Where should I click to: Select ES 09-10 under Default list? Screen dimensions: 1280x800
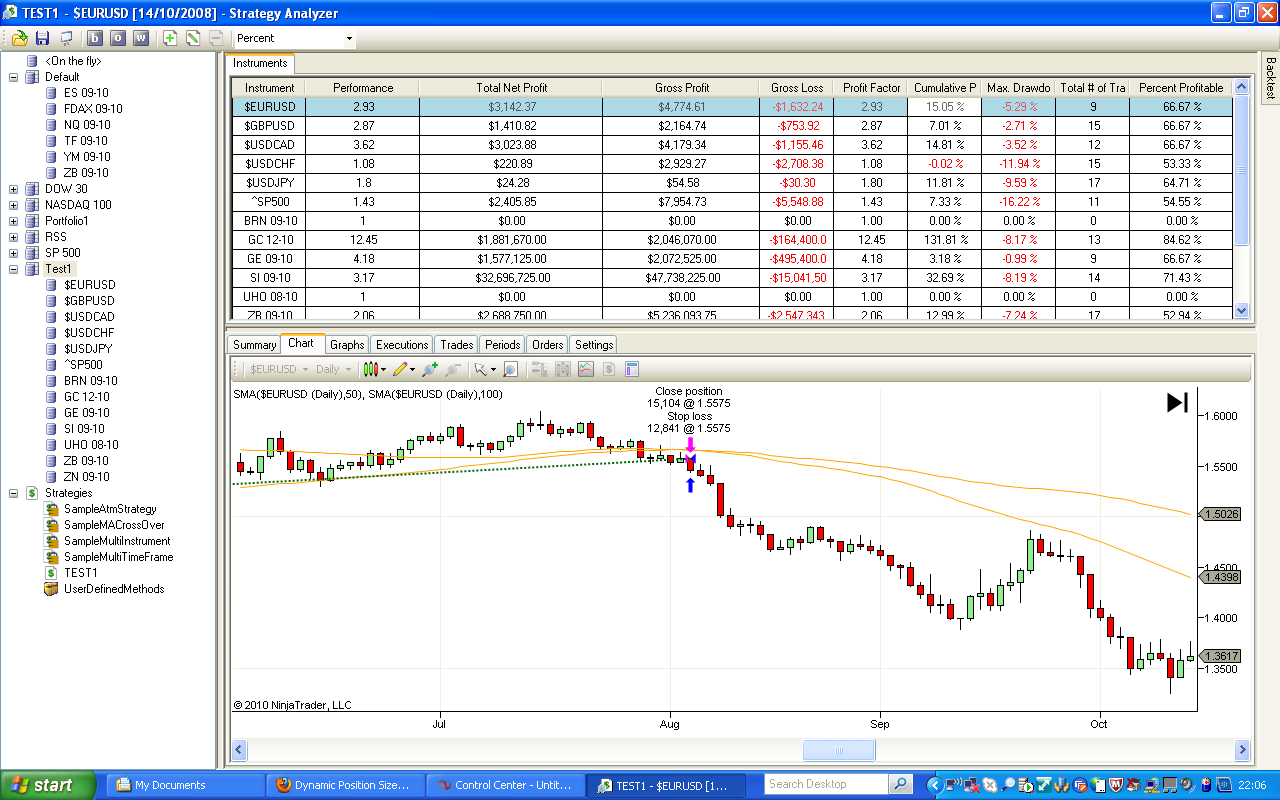87,93
